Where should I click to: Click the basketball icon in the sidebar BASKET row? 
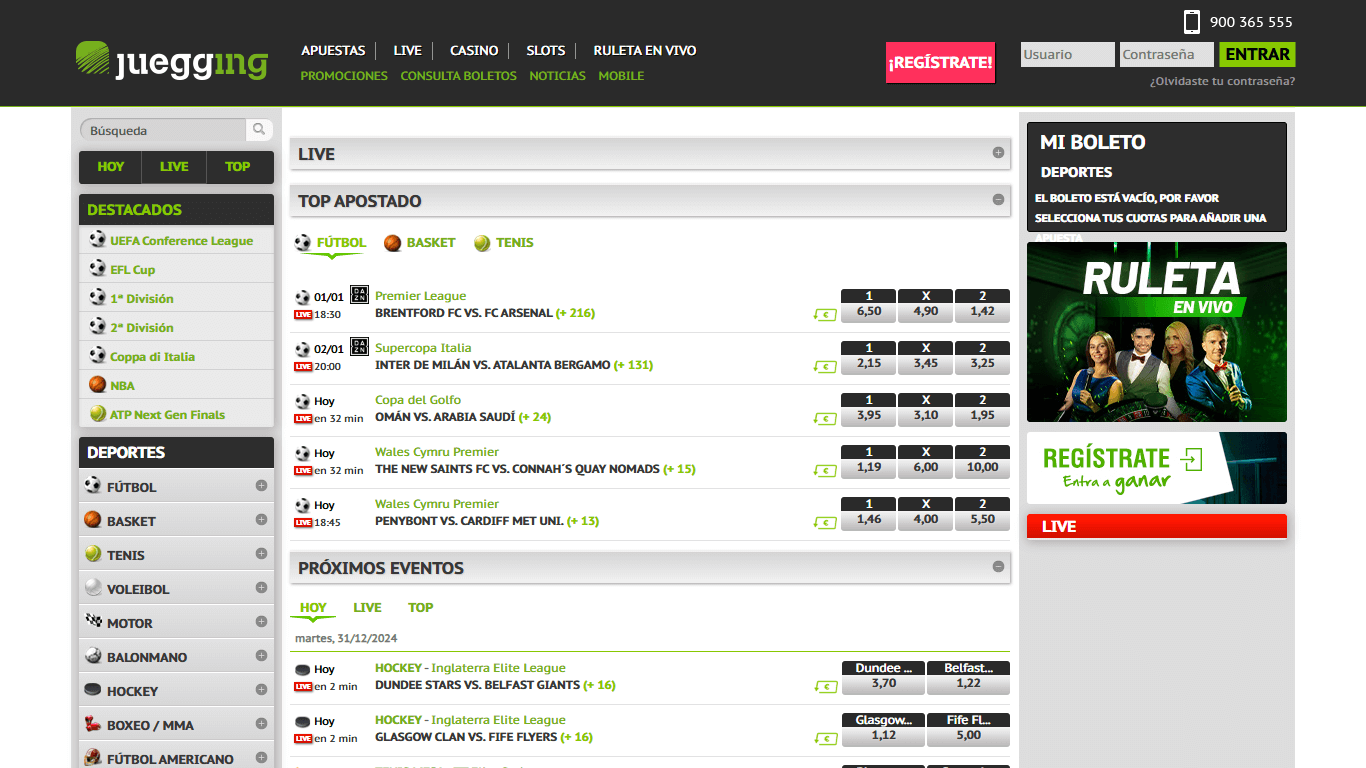coord(93,520)
